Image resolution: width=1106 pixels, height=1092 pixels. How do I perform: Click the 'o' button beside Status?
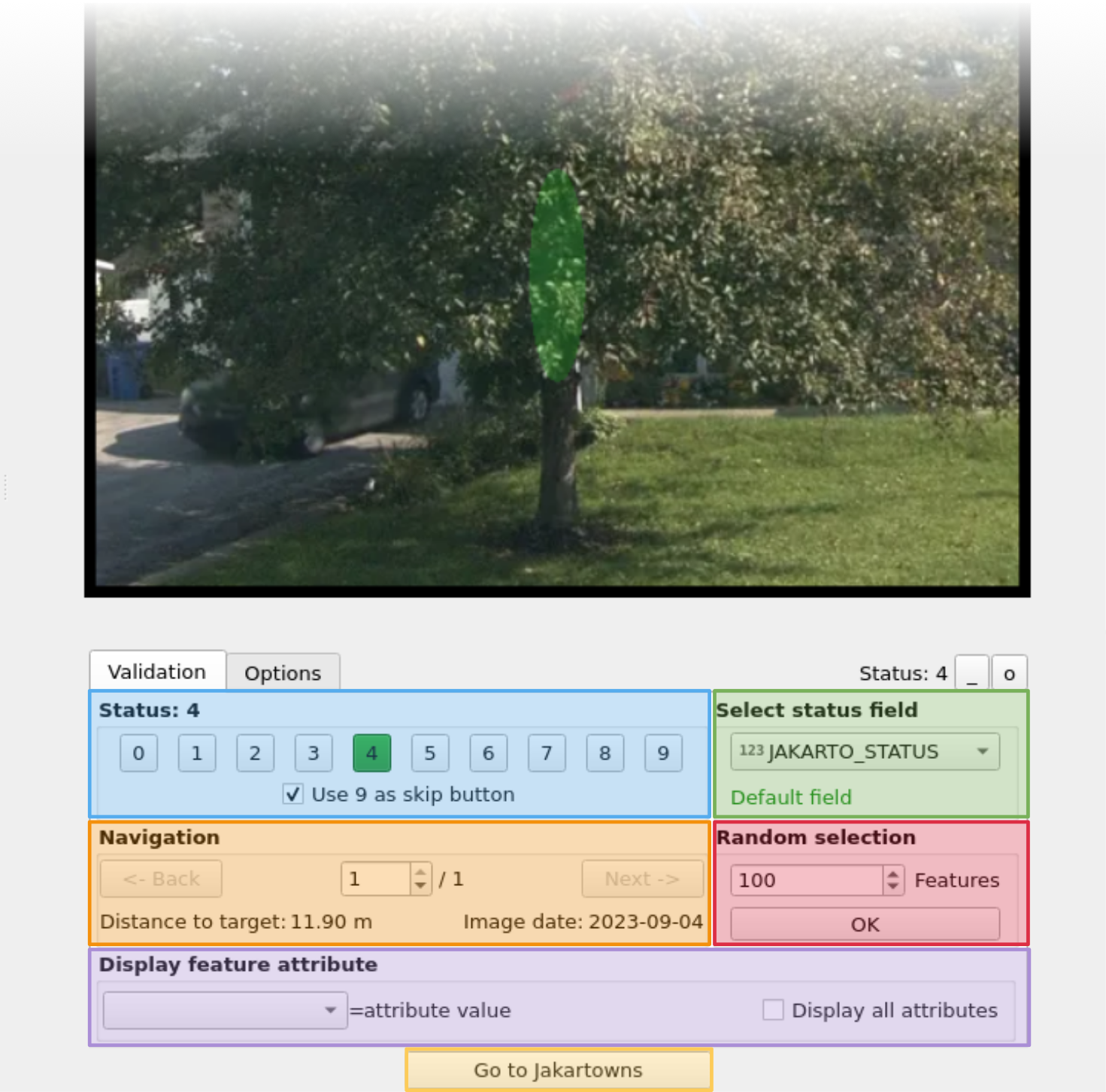coord(1009,672)
